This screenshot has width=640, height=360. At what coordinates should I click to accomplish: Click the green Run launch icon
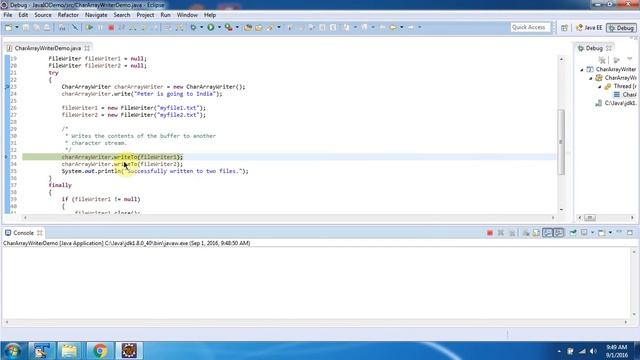(211, 27)
